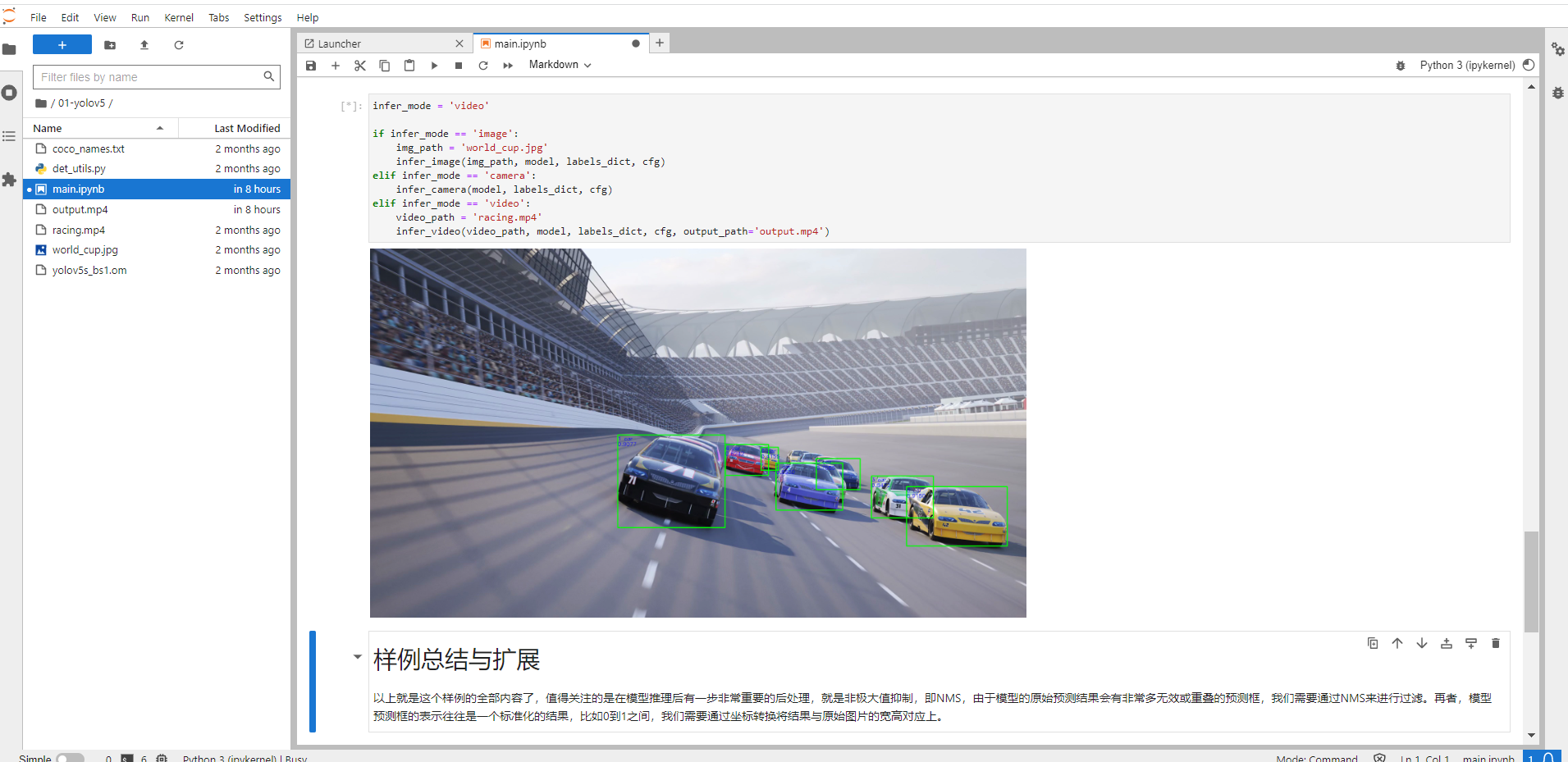Insert a cell below with the plus icon
The height and width of the screenshot is (762, 1568).
point(336,66)
